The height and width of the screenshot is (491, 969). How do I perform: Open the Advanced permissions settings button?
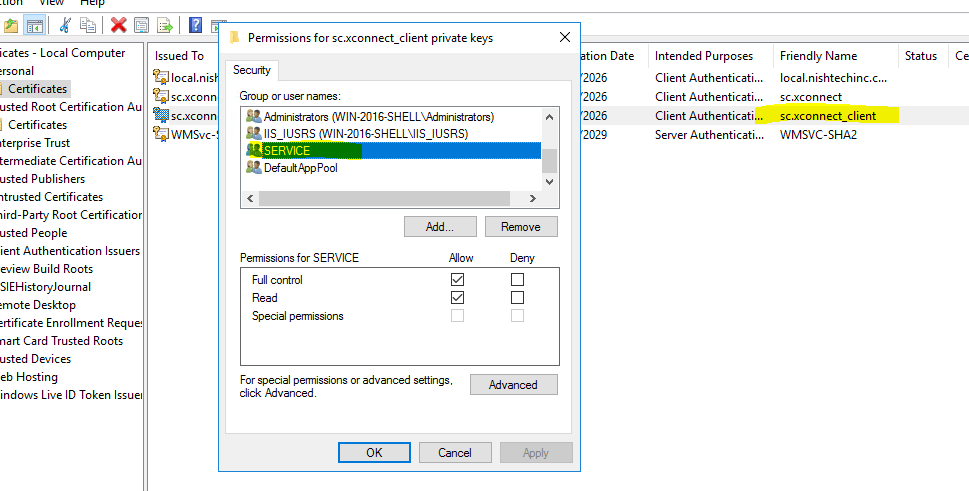[x=513, y=385]
